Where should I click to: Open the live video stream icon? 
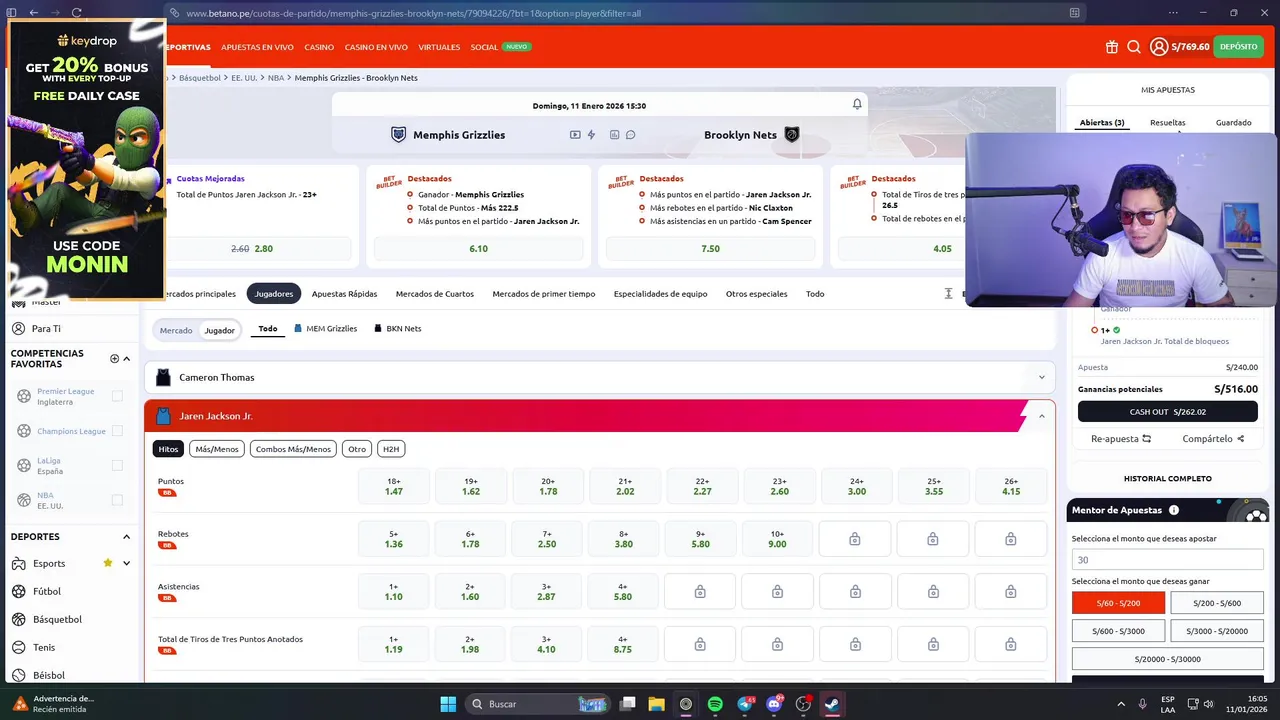575,135
